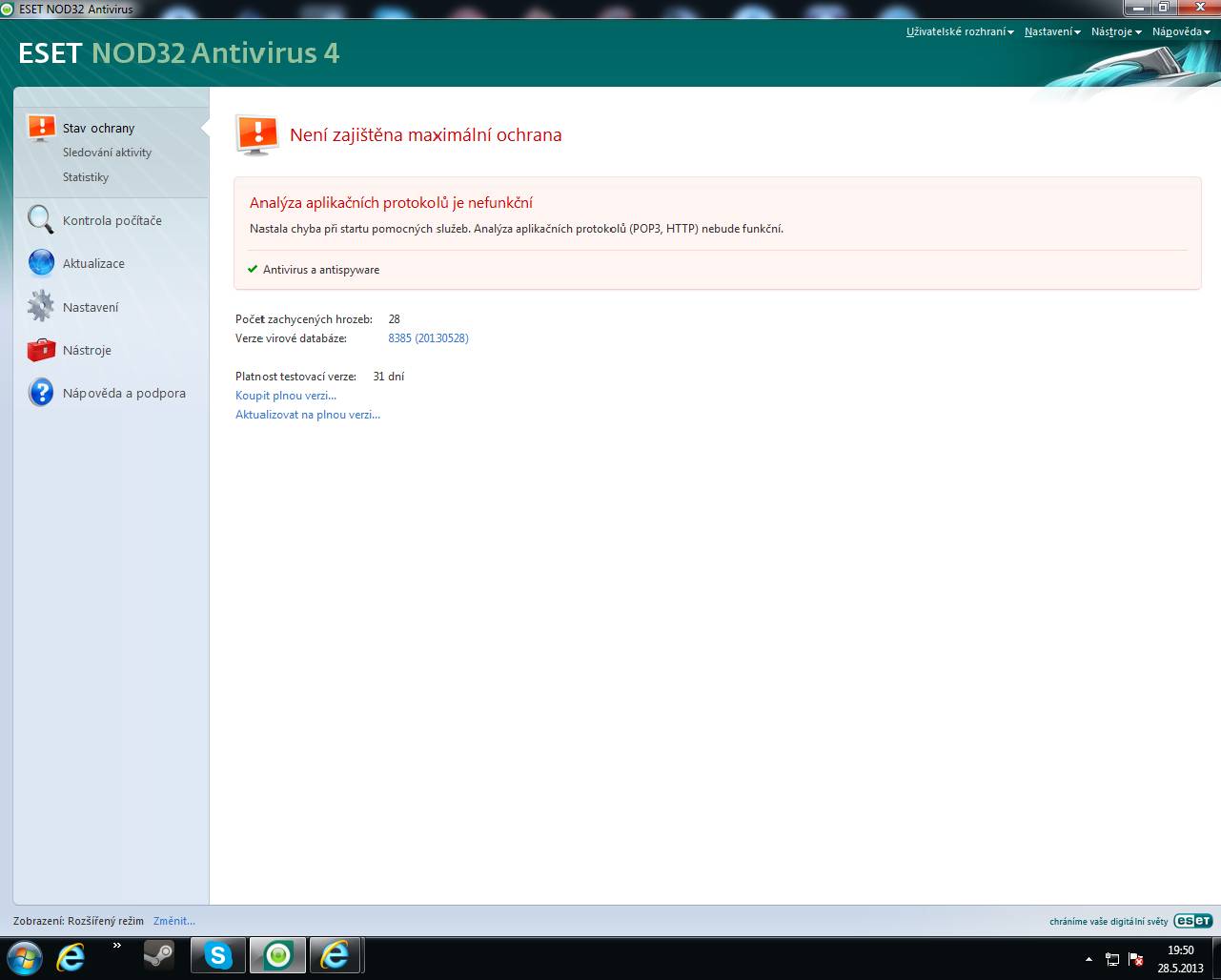Click the Nastavení gear icon in sidebar

(41, 306)
